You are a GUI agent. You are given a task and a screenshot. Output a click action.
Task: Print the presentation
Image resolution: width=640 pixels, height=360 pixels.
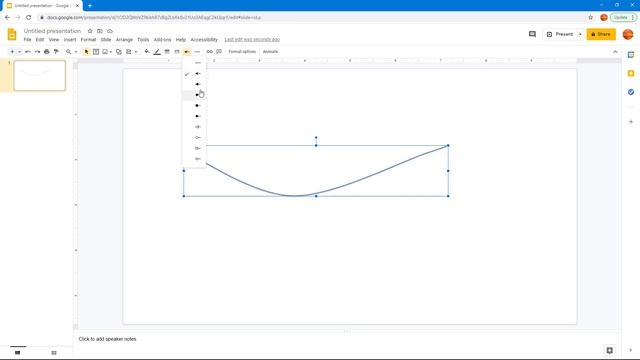47,52
